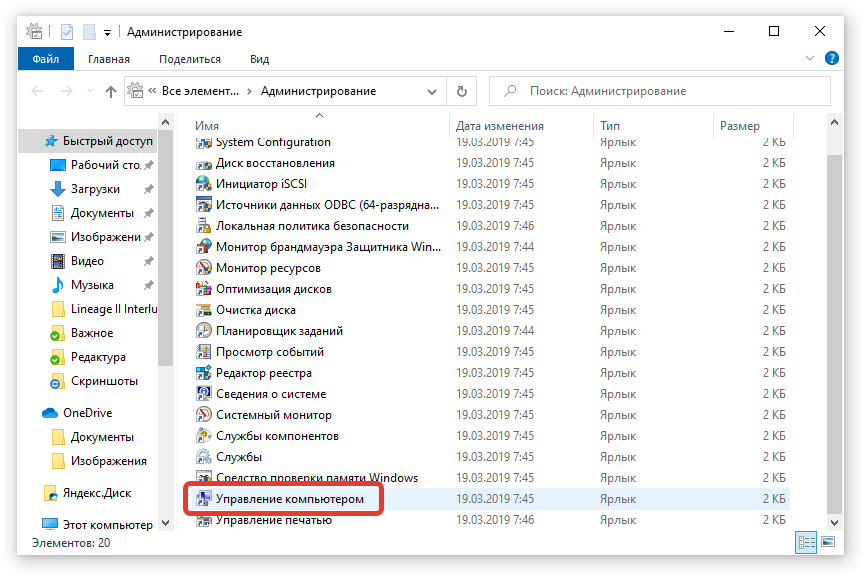Screen dimensions: 865x577
Task: Select OneDrive in the navigation pane
Action: point(87,413)
